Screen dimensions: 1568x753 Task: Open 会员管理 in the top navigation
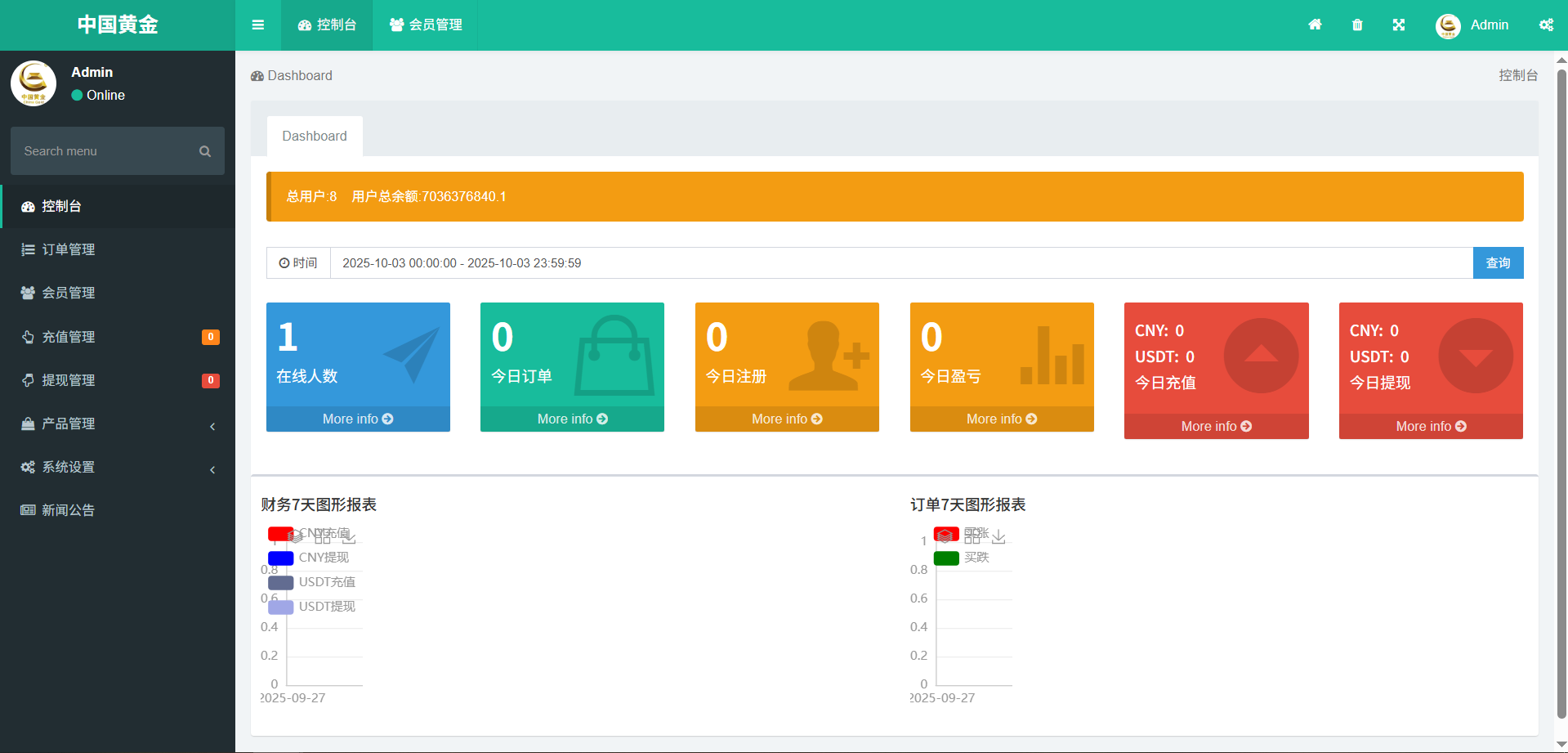[426, 25]
